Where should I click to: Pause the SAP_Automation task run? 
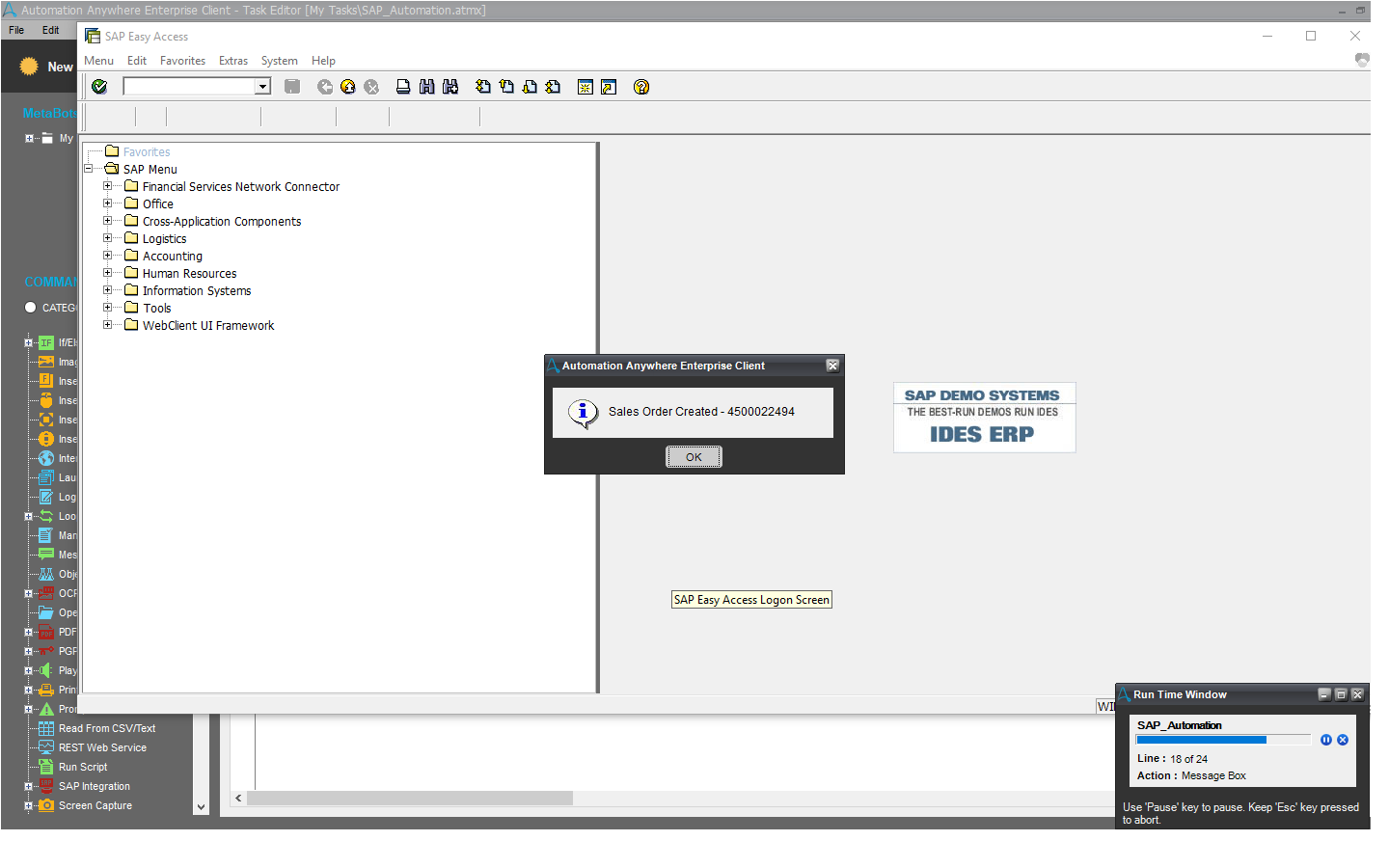tap(1326, 740)
